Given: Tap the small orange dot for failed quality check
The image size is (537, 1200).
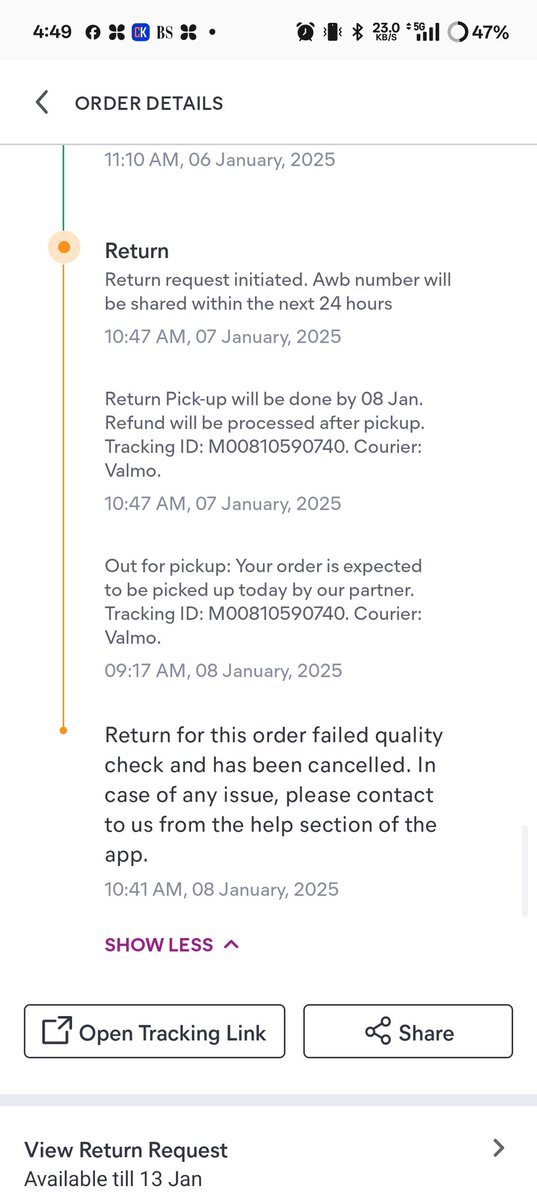Looking at the screenshot, I should pos(64,731).
